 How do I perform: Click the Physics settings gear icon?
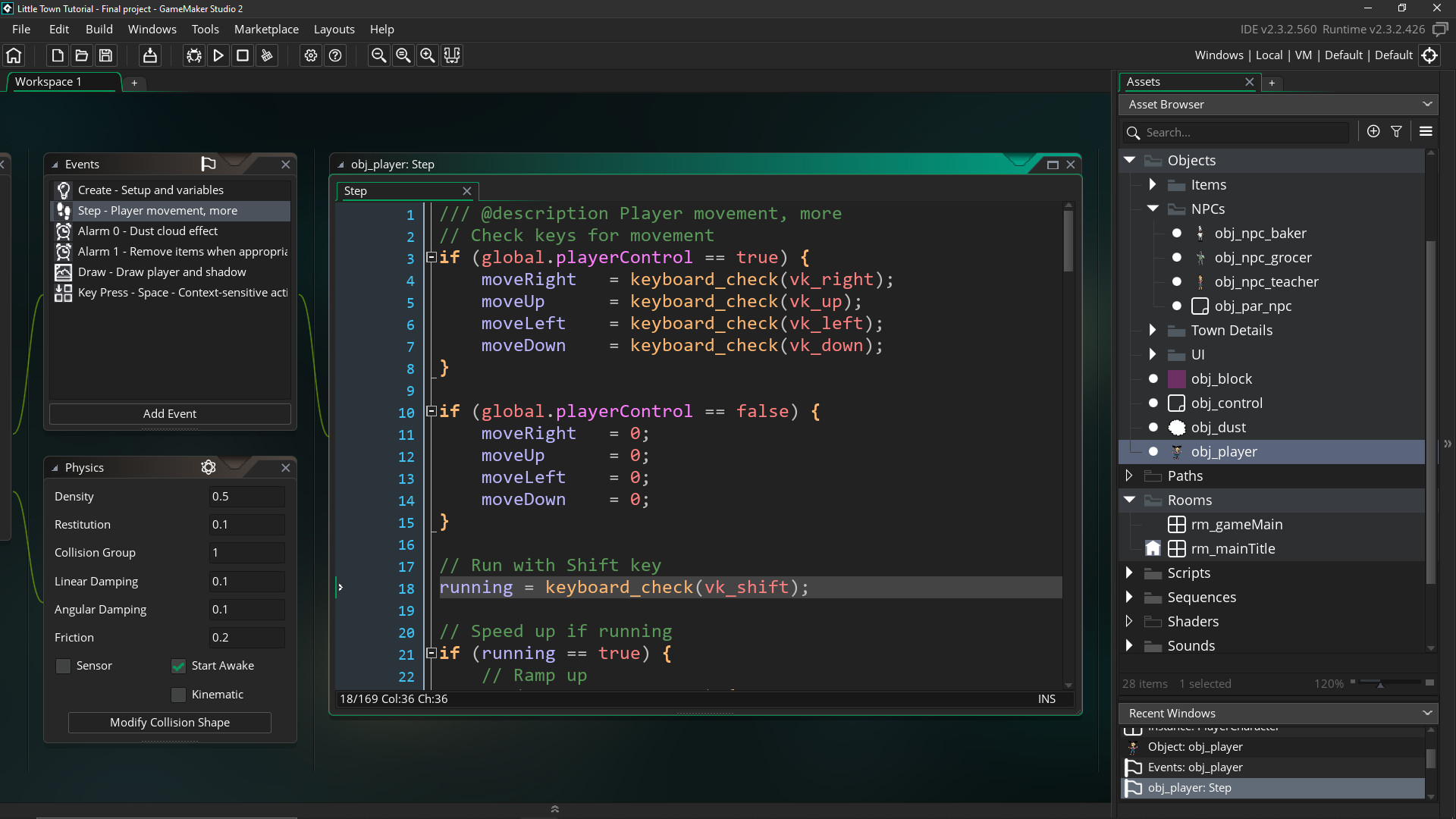(208, 467)
